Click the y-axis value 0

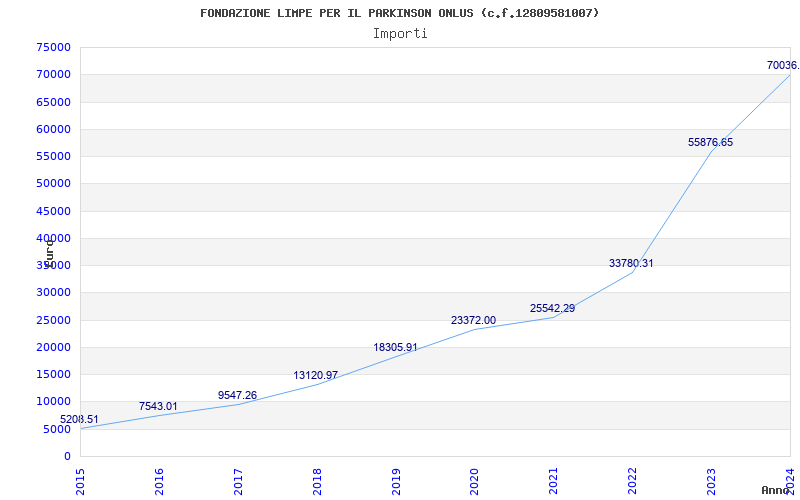[x=67, y=456]
